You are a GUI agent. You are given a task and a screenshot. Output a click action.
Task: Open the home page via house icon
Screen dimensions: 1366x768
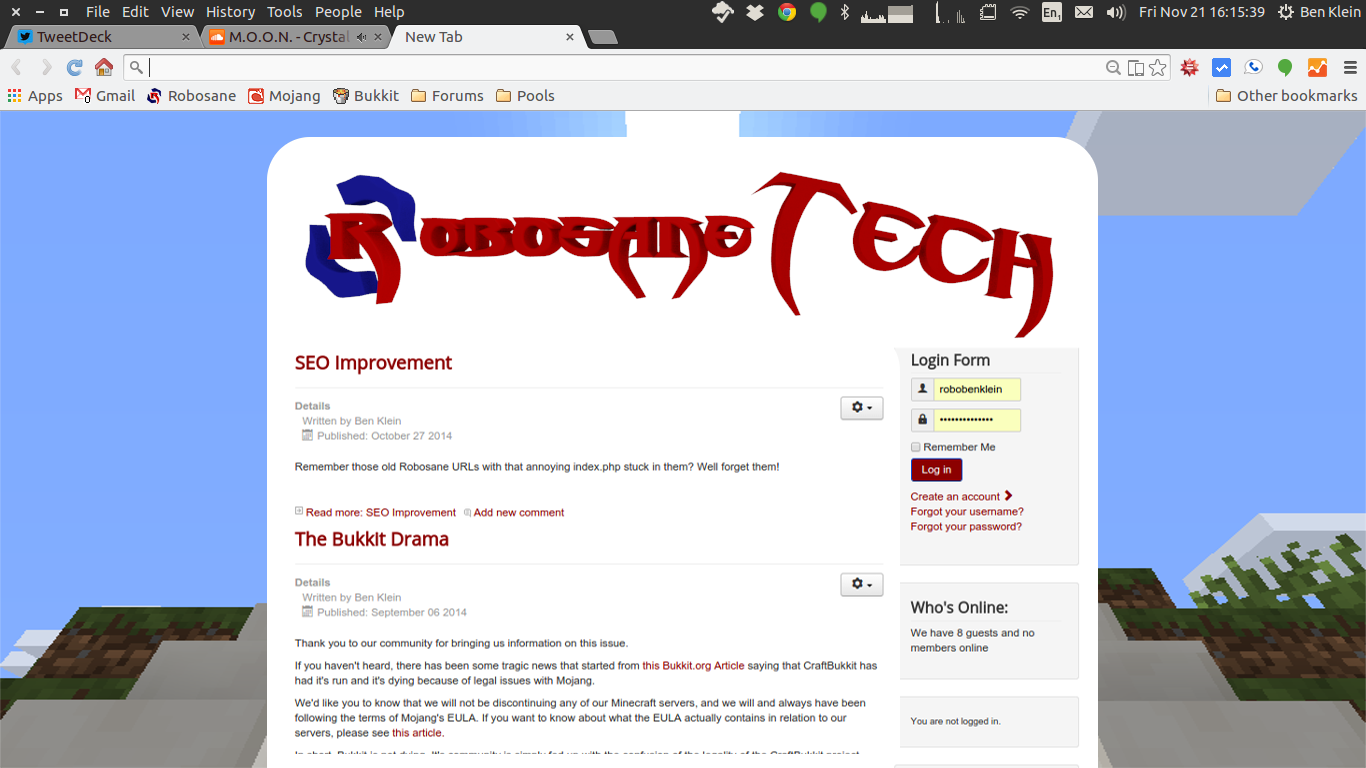click(x=104, y=67)
